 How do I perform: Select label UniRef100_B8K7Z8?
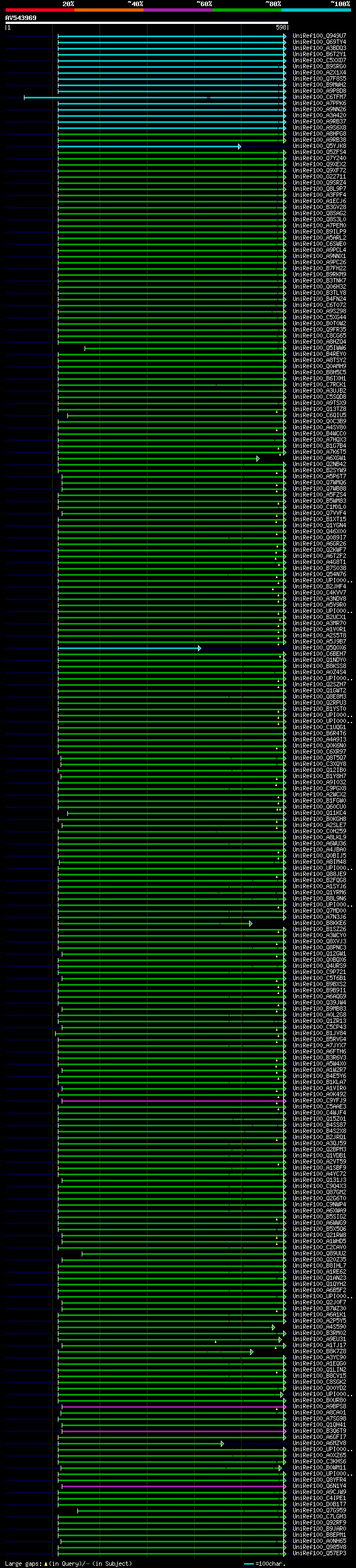tap(319, 1351)
